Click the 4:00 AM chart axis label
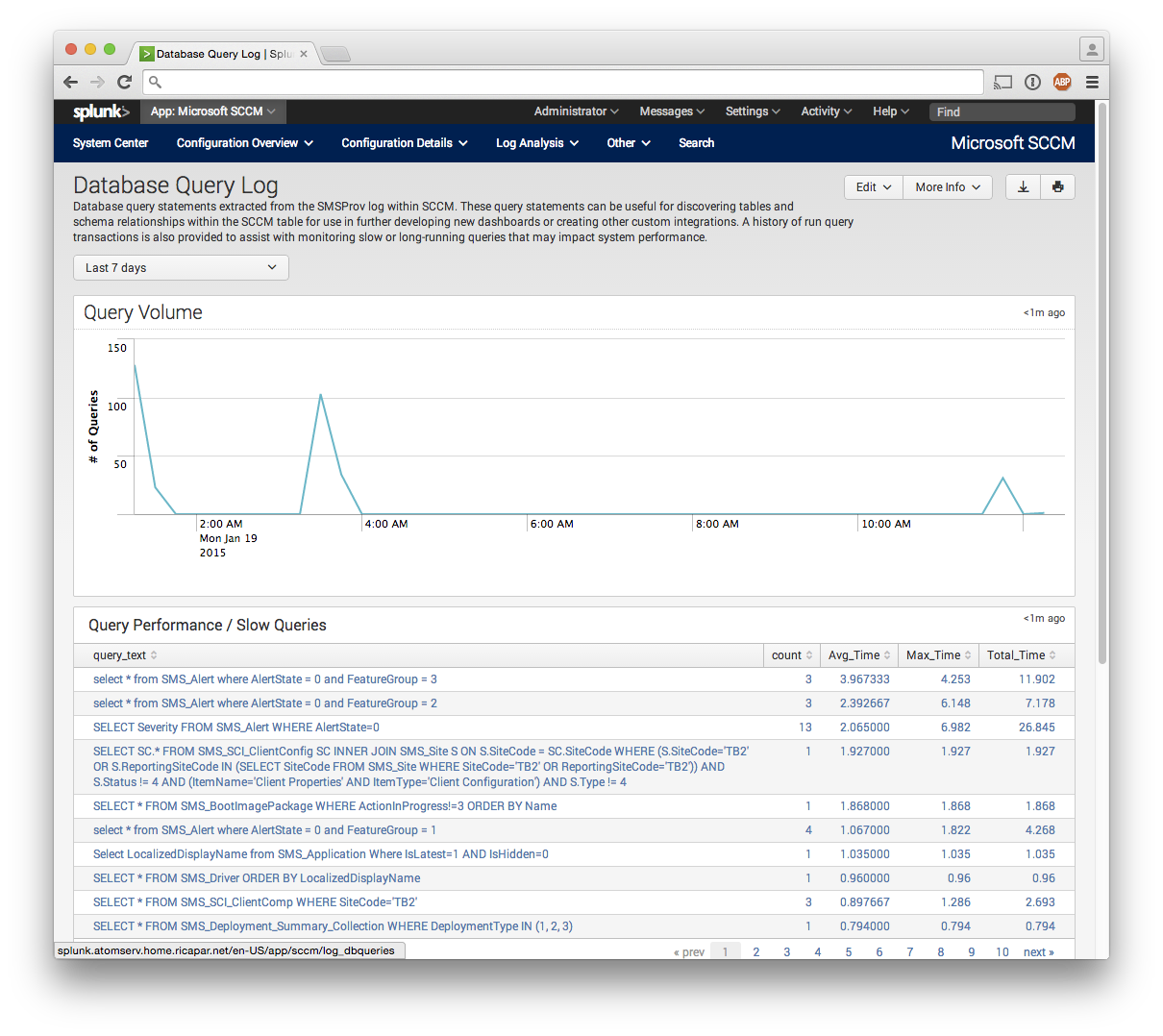 coord(386,524)
